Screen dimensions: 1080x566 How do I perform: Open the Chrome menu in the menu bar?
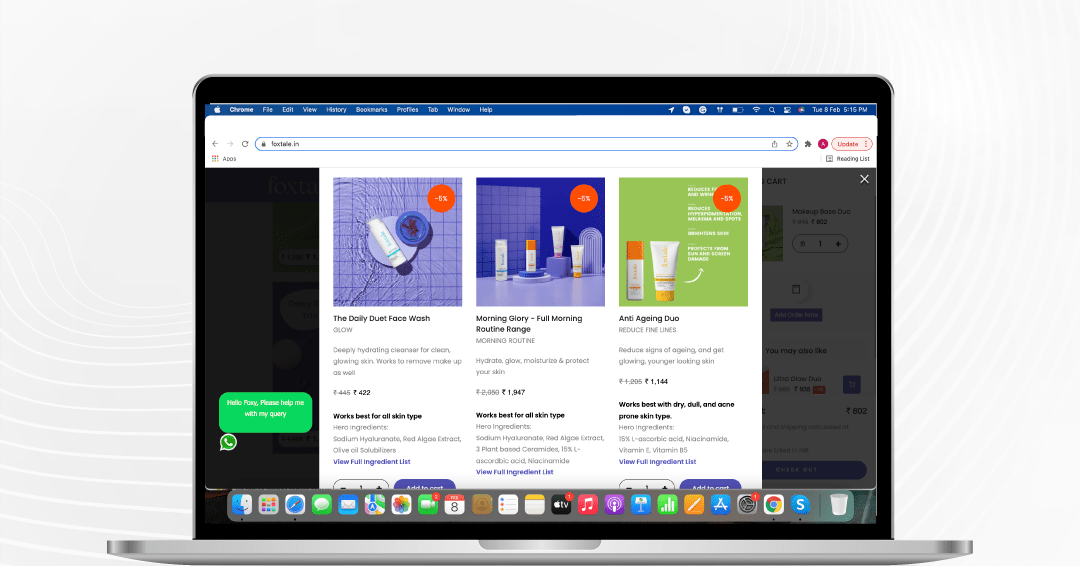click(x=241, y=109)
